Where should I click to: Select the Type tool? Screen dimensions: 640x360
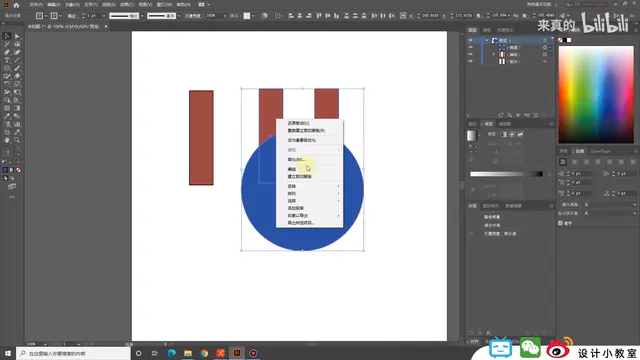click(x=7, y=60)
